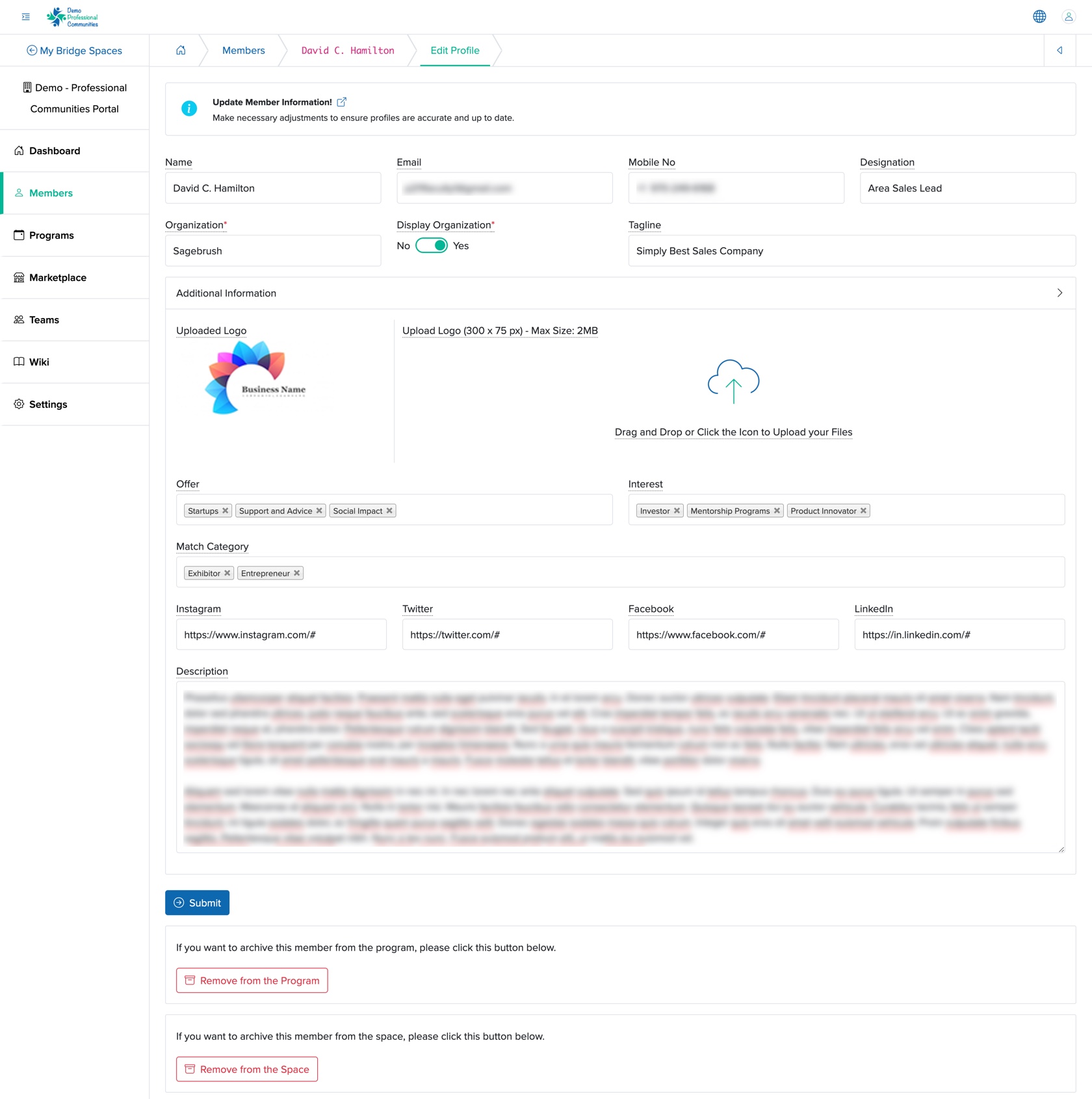
Task: Open Dashboard in the sidebar
Action: pos(75,151)
